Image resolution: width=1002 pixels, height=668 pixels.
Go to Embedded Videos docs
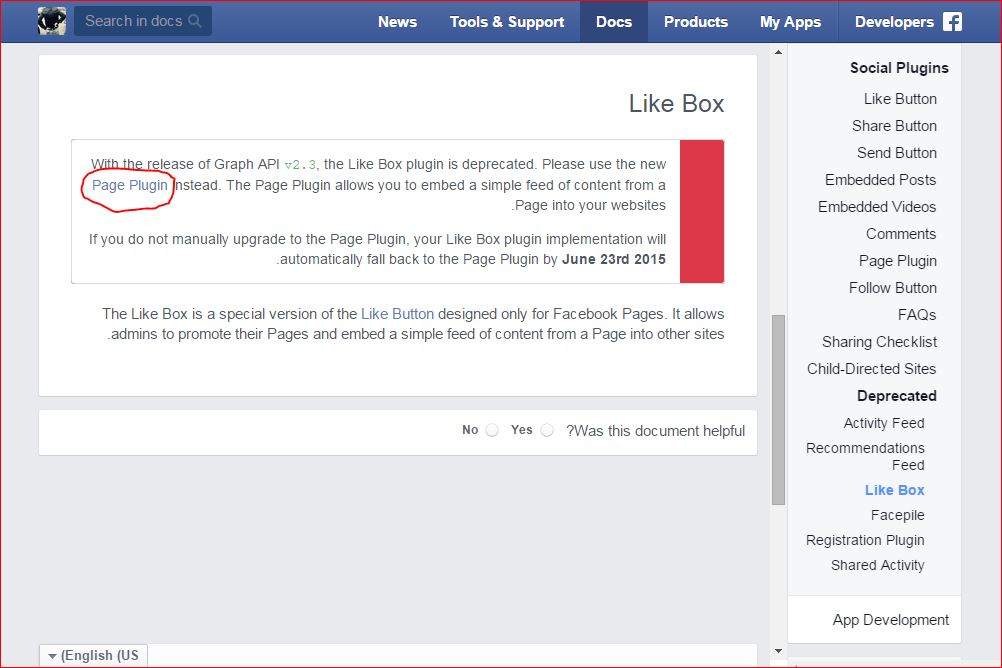877,206
